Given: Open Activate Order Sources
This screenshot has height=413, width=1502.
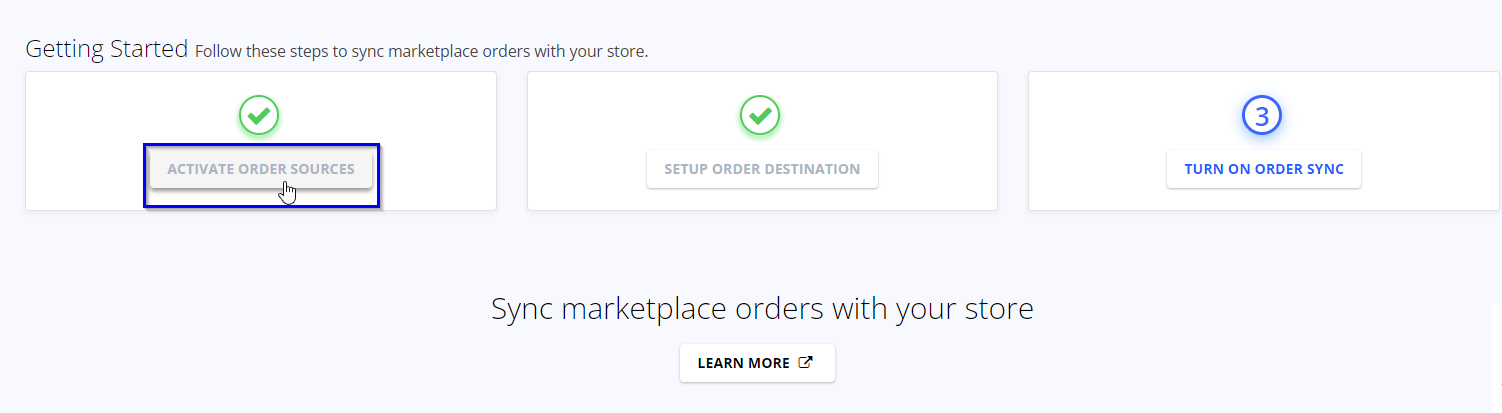Looking at the screenshot, I should pos(261,169).
